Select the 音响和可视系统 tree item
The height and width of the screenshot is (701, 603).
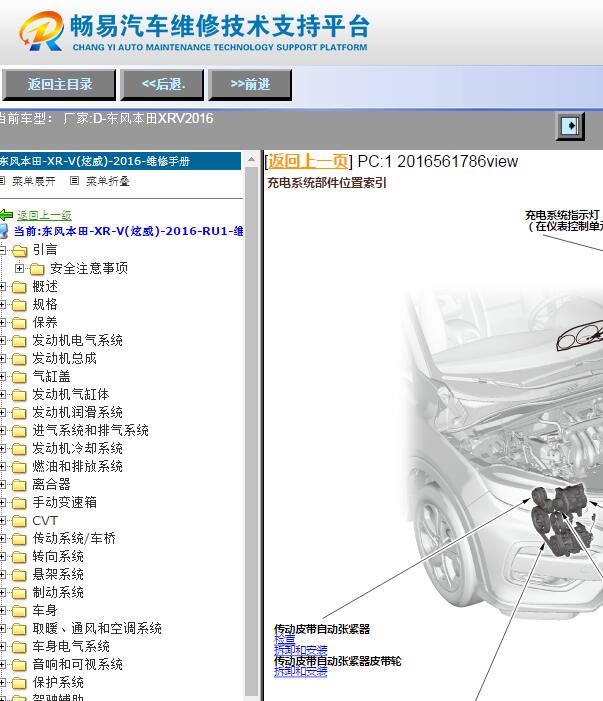[77, 664]
